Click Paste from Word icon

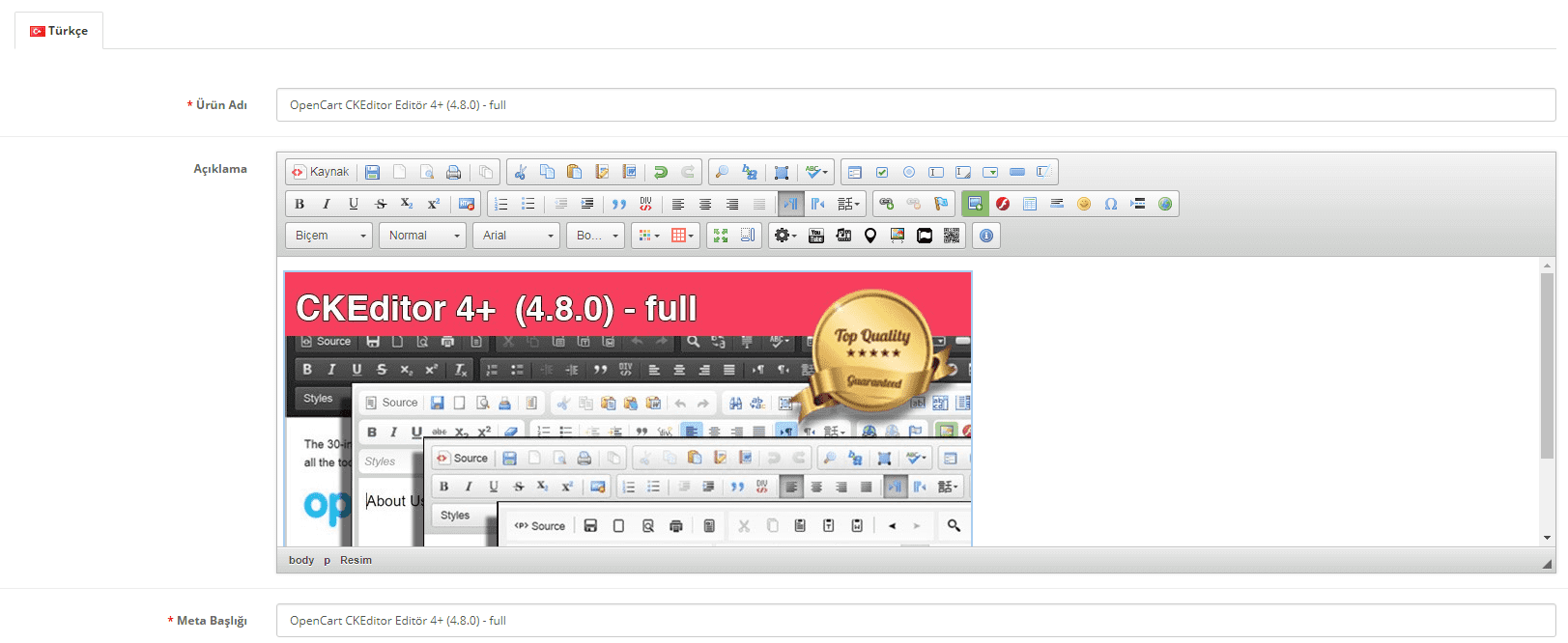629,172
